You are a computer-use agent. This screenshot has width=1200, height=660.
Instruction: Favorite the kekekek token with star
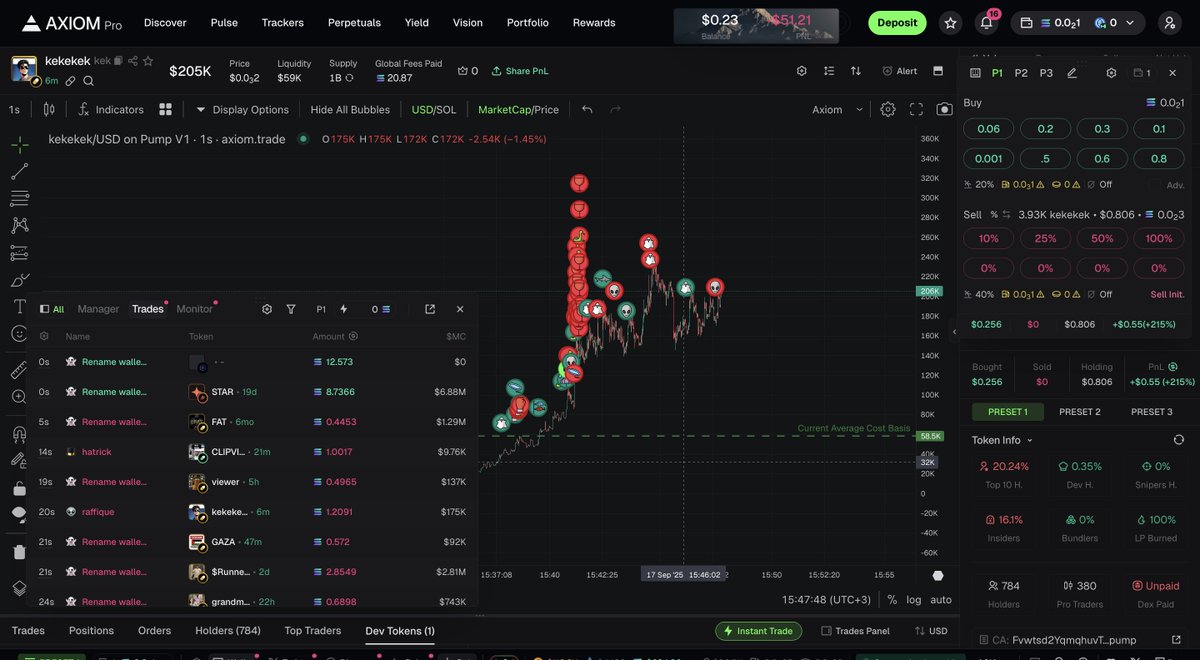coord(148,61)
